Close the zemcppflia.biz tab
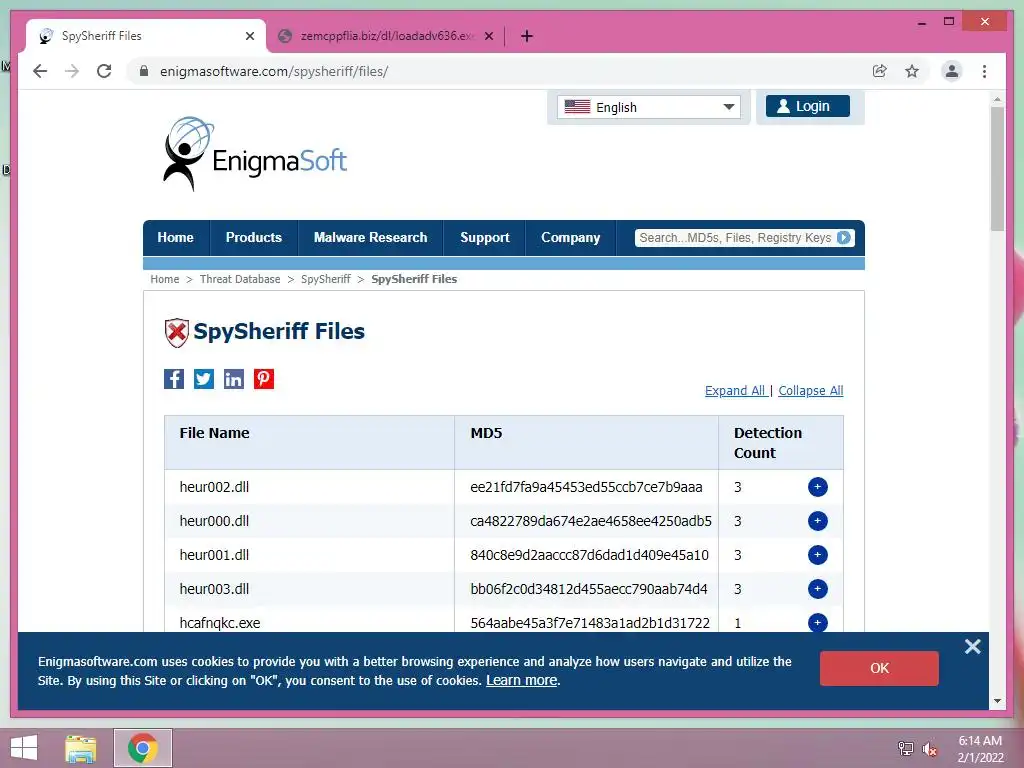 [x=488, y=36]
